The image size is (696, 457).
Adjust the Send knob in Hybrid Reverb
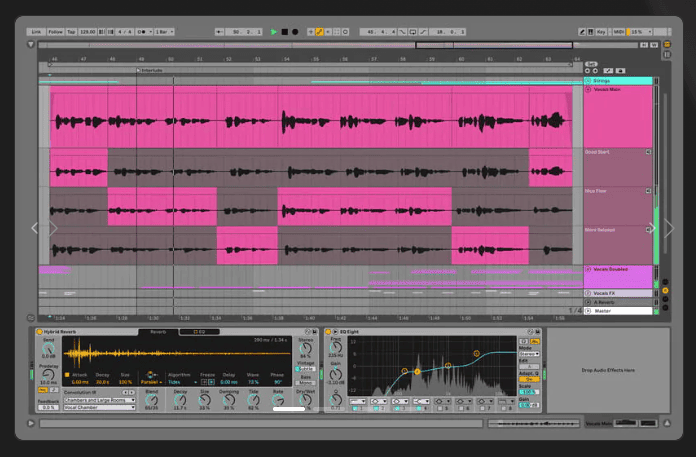pos(49,349)
